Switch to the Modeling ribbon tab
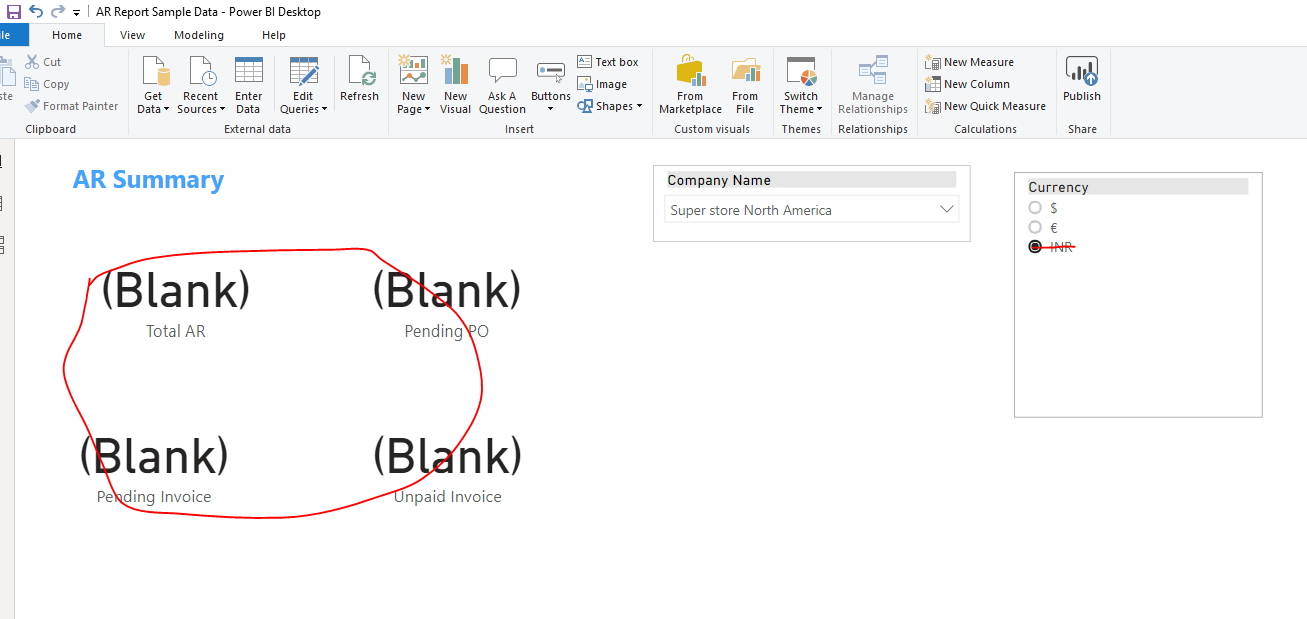1307x619 pixels. pos(199,35)
